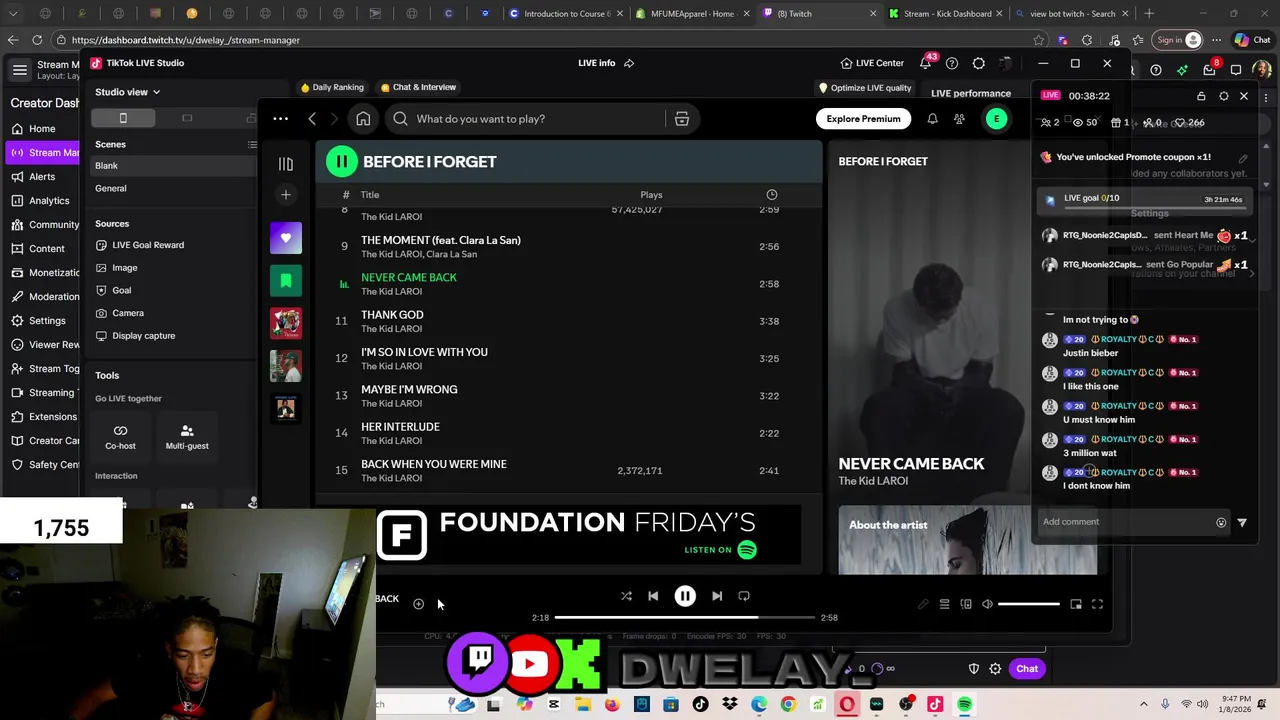The width and height of the screenshot is (1280, 720).
Task: Toggle lock on TikTok chat overlay
Action: [x=1201, y=96]
